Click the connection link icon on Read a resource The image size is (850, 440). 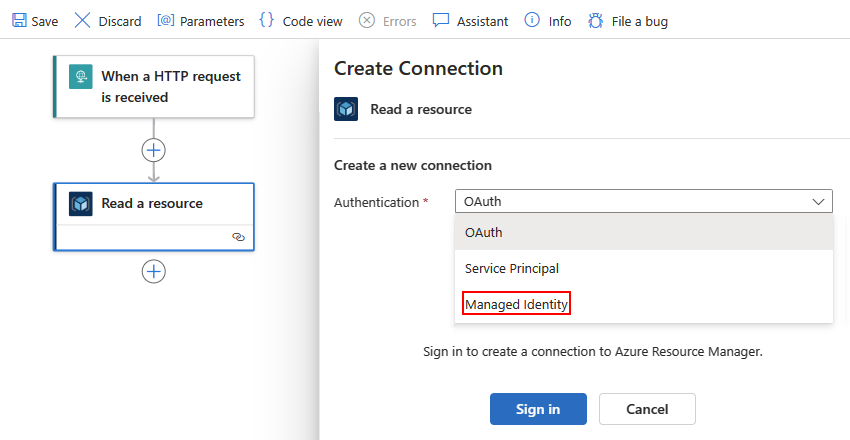[x=238, y=238]
